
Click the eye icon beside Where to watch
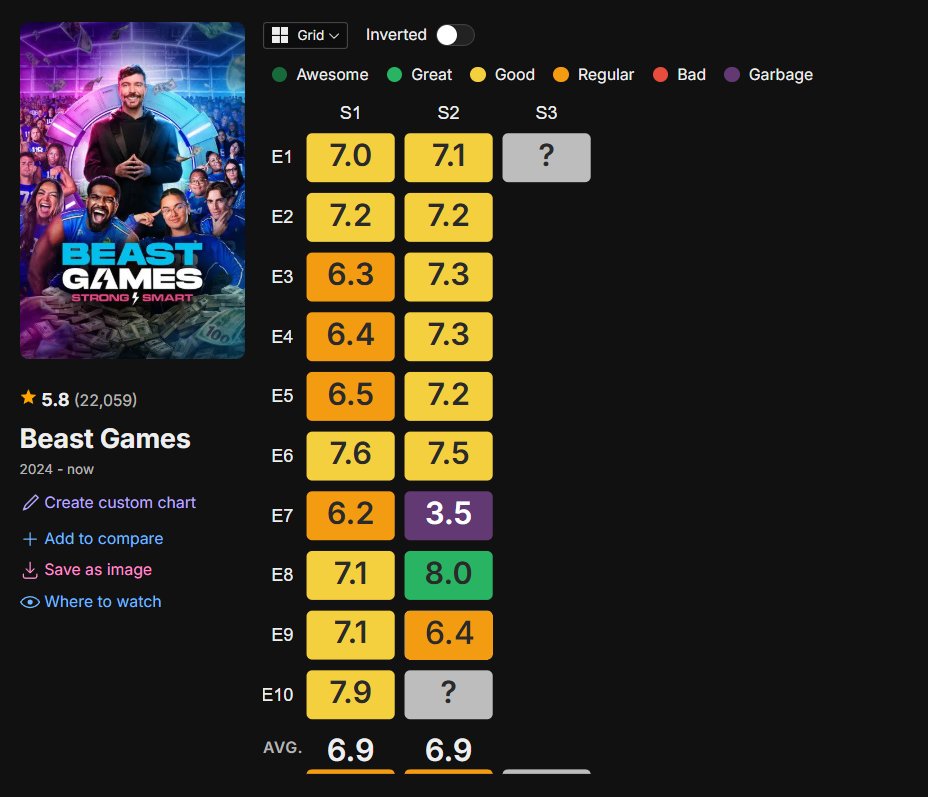click(x=30, y=602)
